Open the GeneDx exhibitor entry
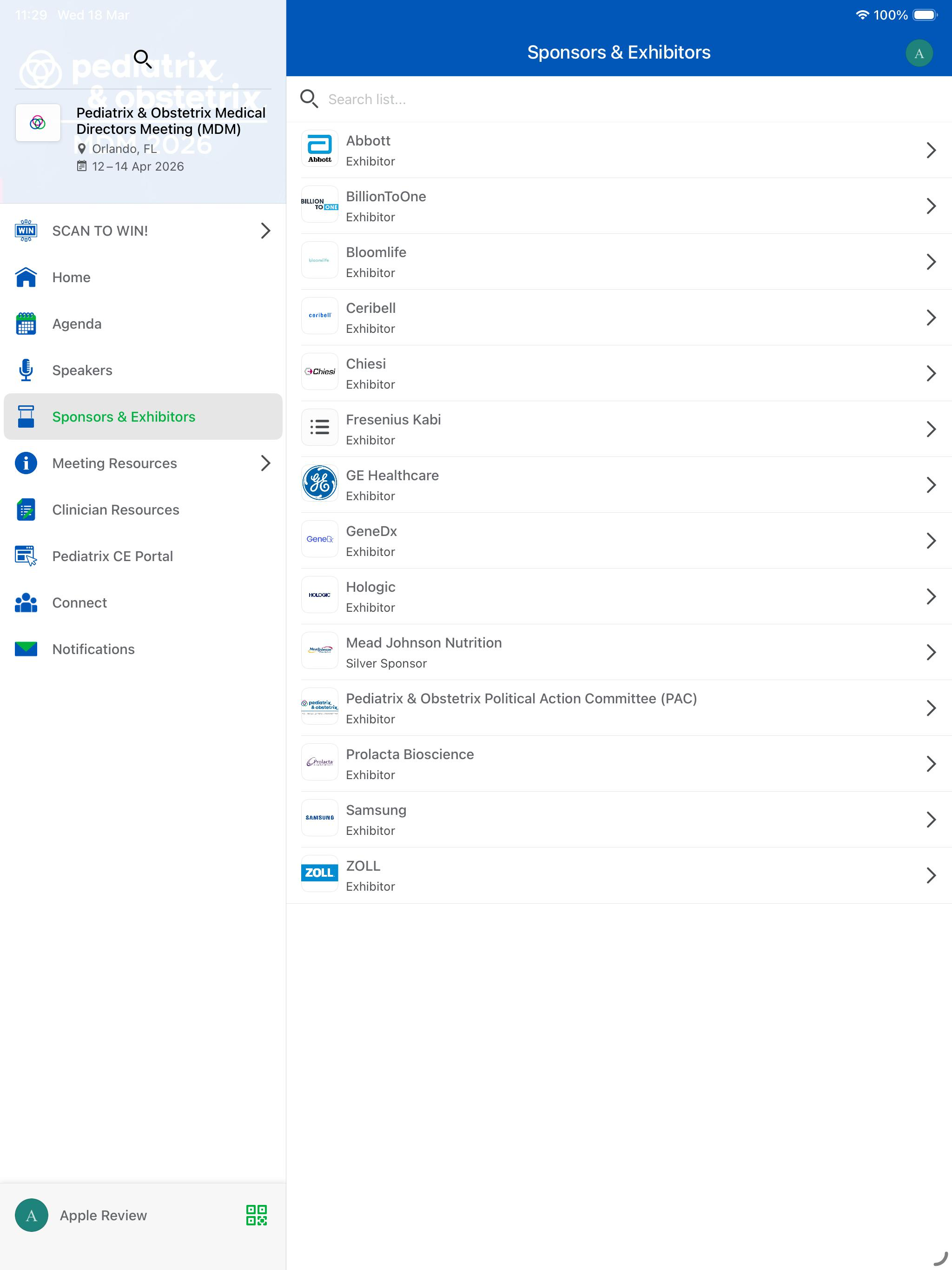 pyautogui.click(x=619, y=540)
